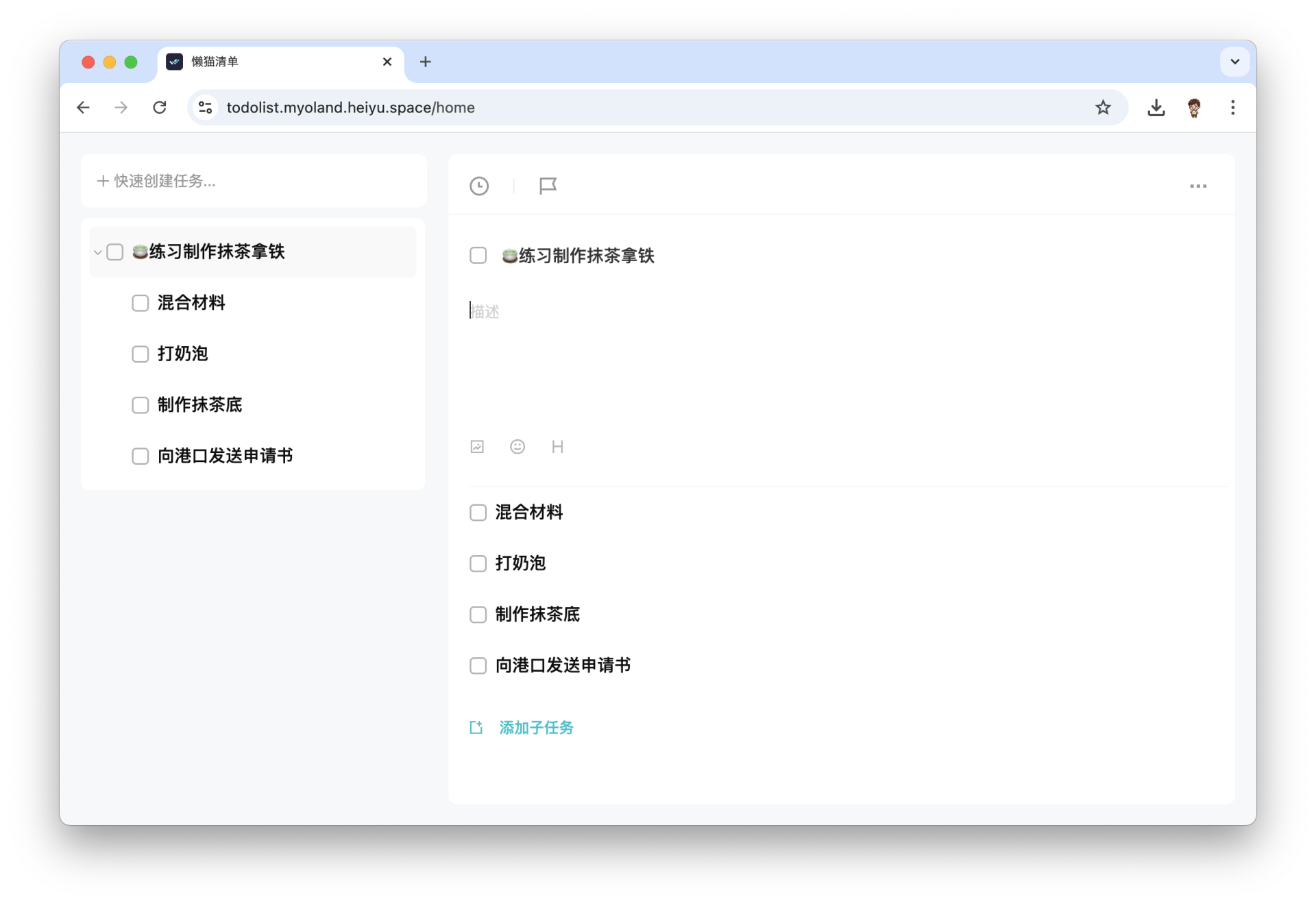Image resolution: width=1316 pixels, height=904 pixels.
Task: Open the browser downloads icon
Action: click(x=1156, y=108)
